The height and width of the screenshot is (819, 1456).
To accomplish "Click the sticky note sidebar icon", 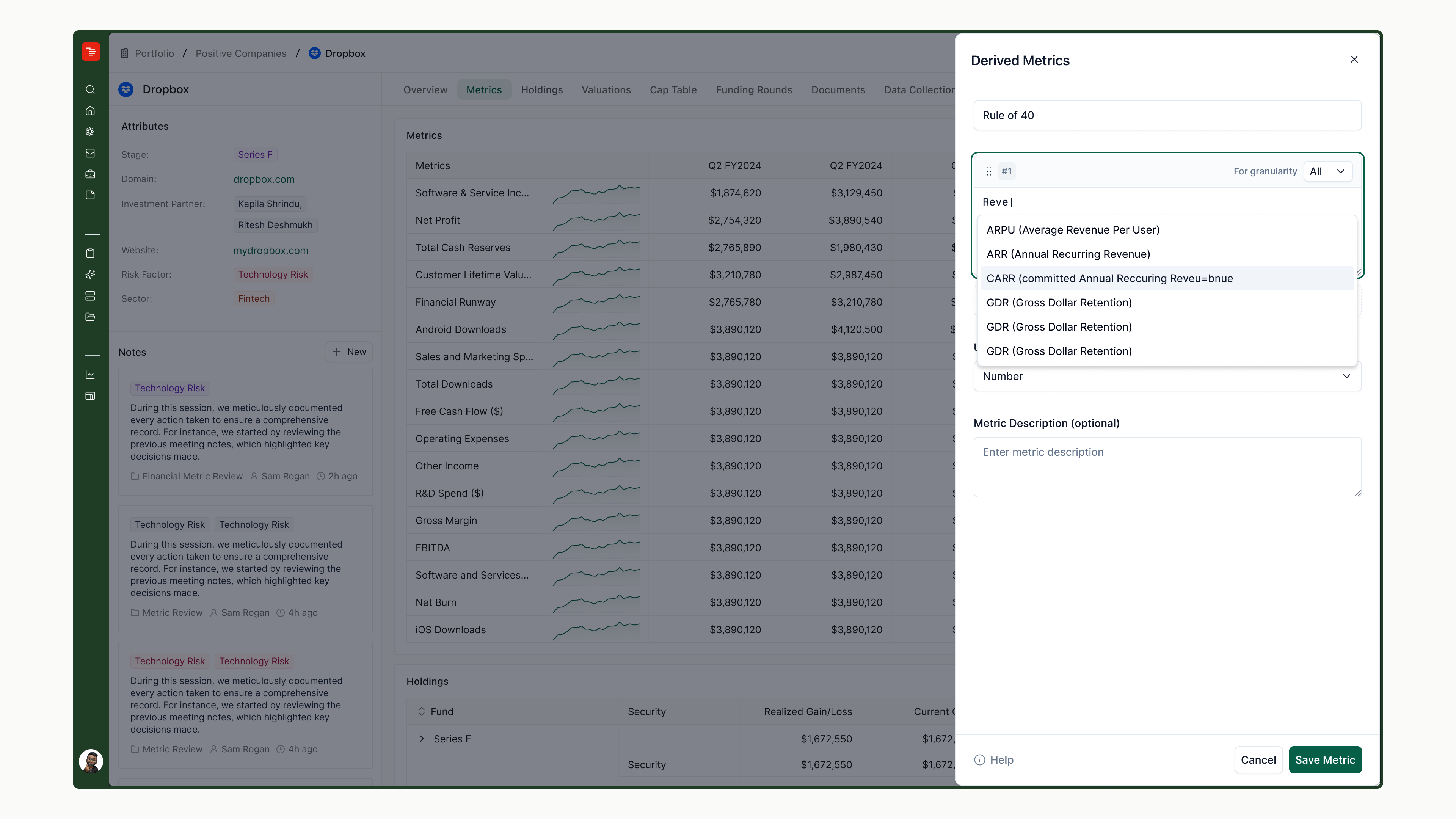I will coord(91,195).
